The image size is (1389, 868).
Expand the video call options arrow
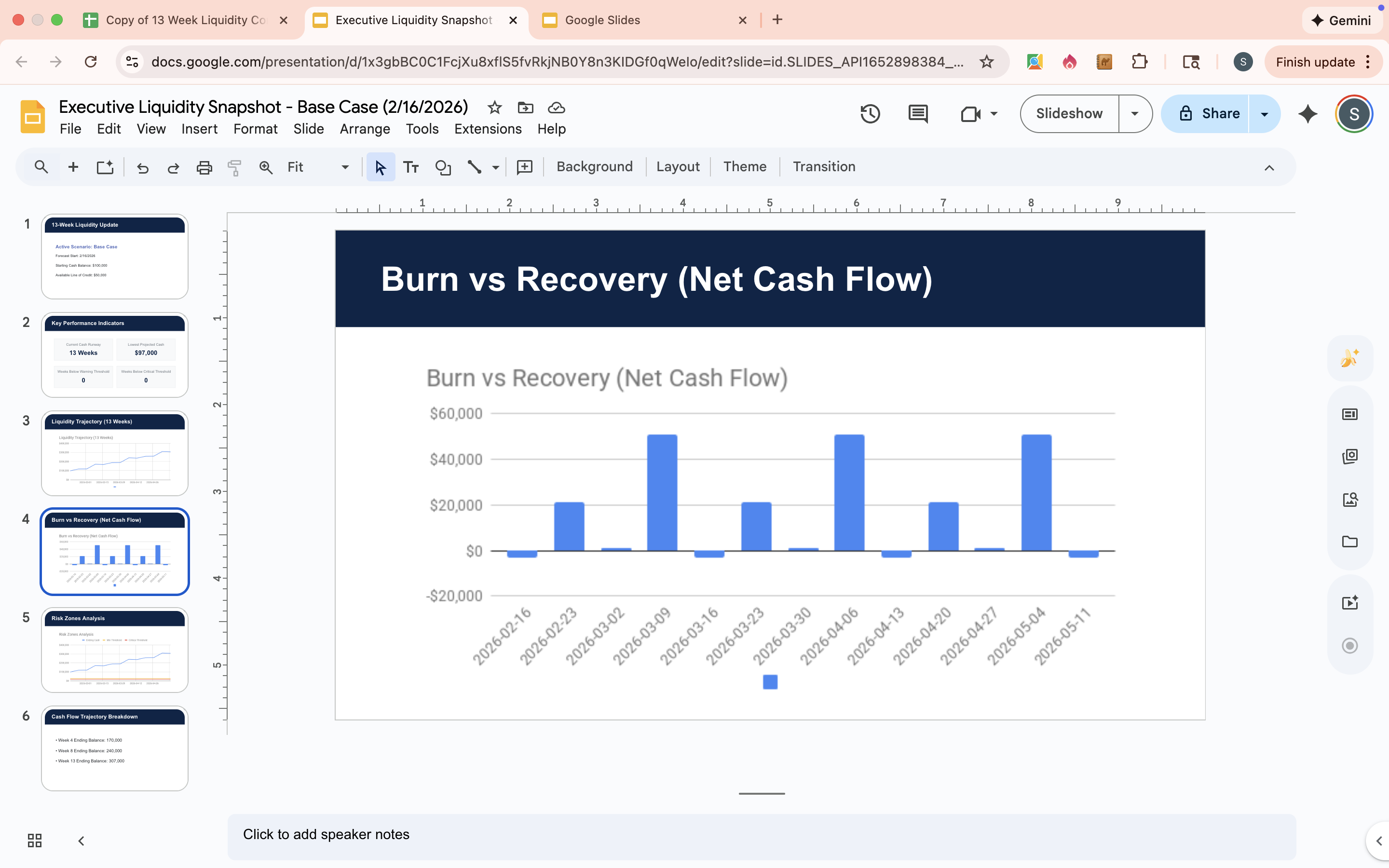[994, 114]
